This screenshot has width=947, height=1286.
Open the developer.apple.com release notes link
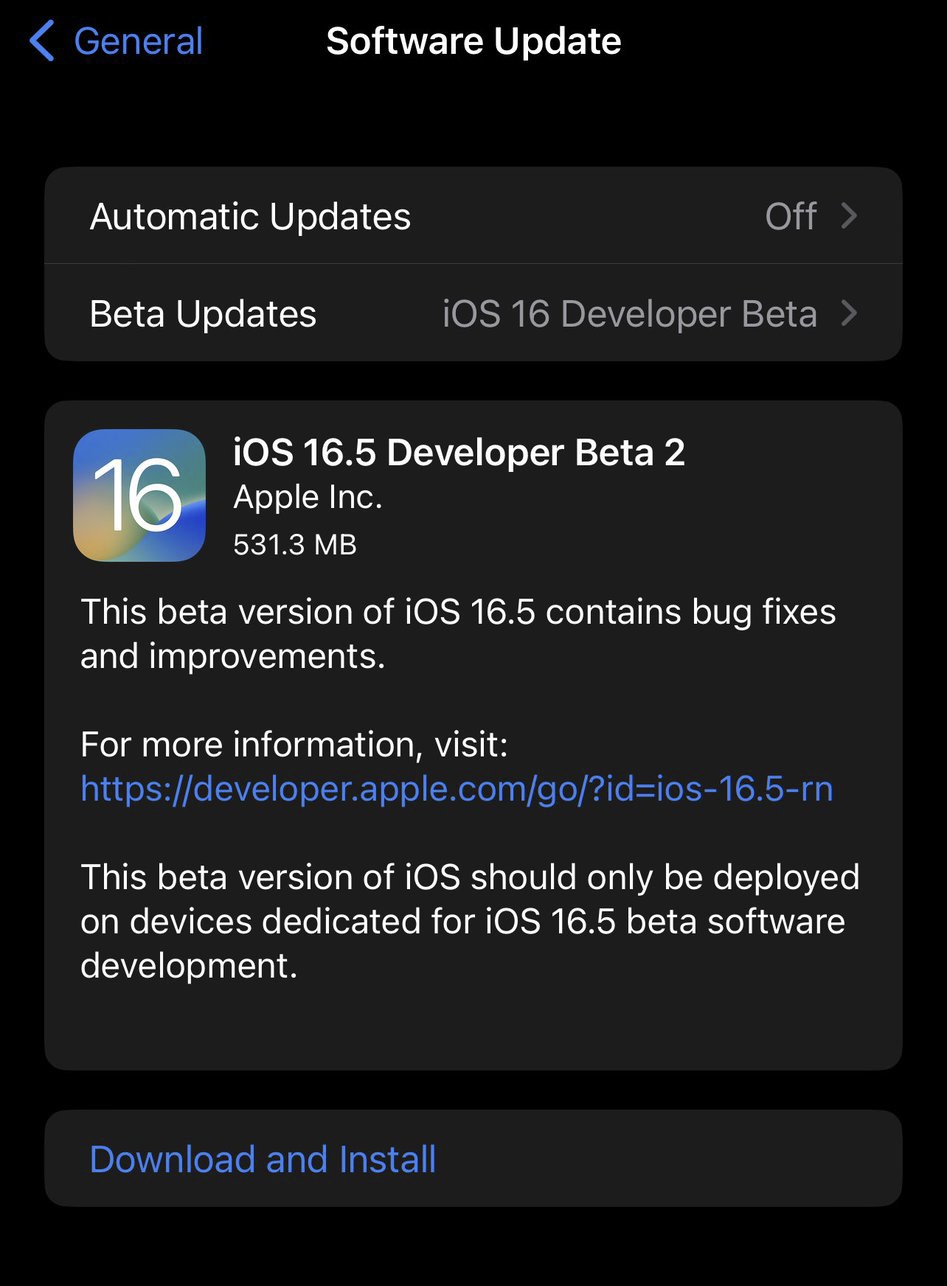click(x=457, y=789)
